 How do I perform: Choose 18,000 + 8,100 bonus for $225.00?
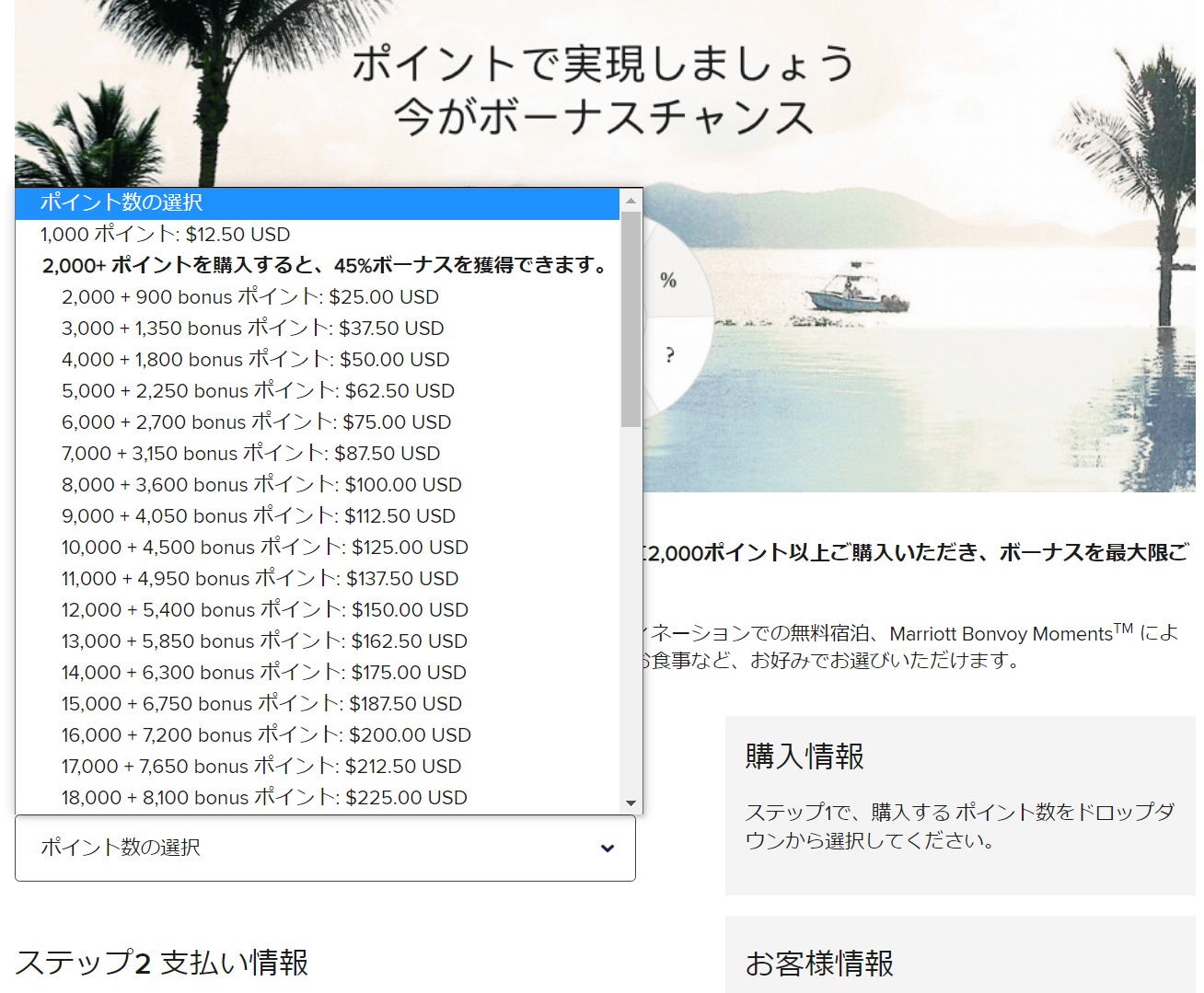(264, 798)
